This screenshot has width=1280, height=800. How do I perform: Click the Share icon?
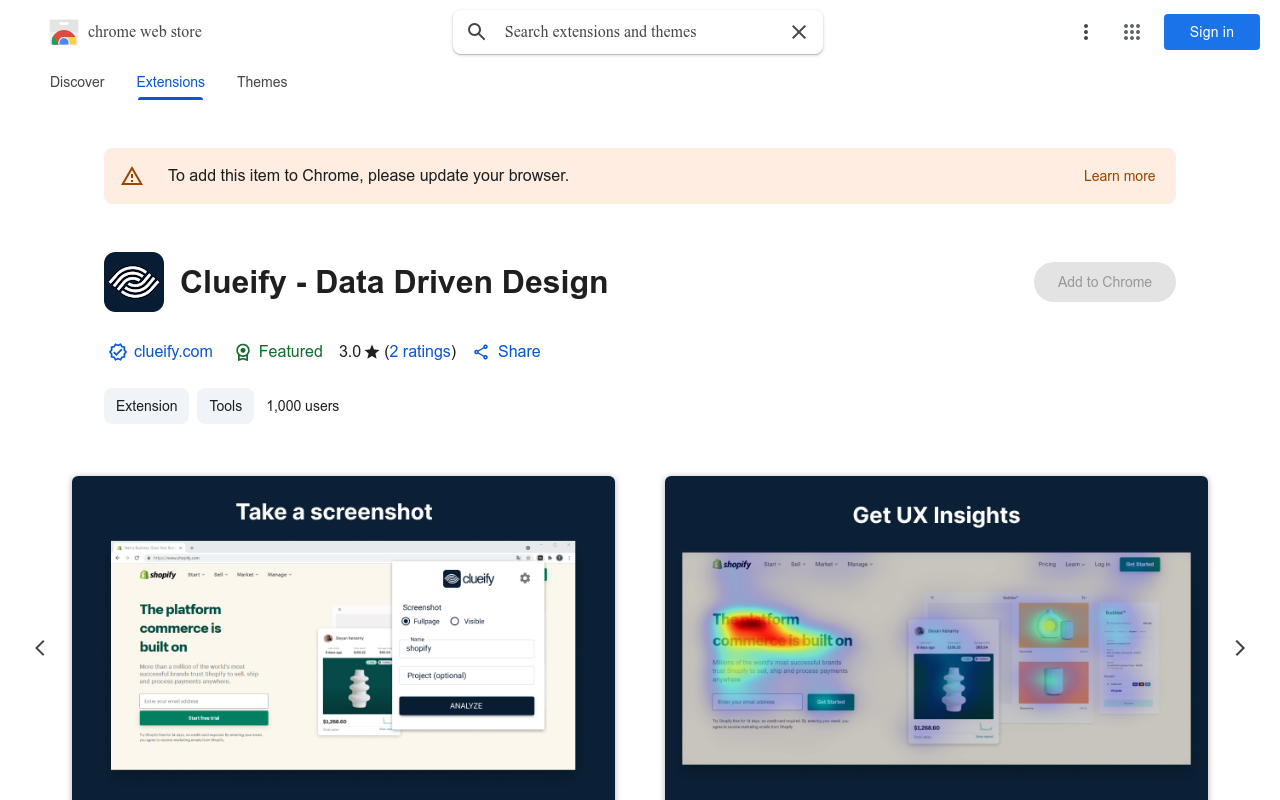480,352
